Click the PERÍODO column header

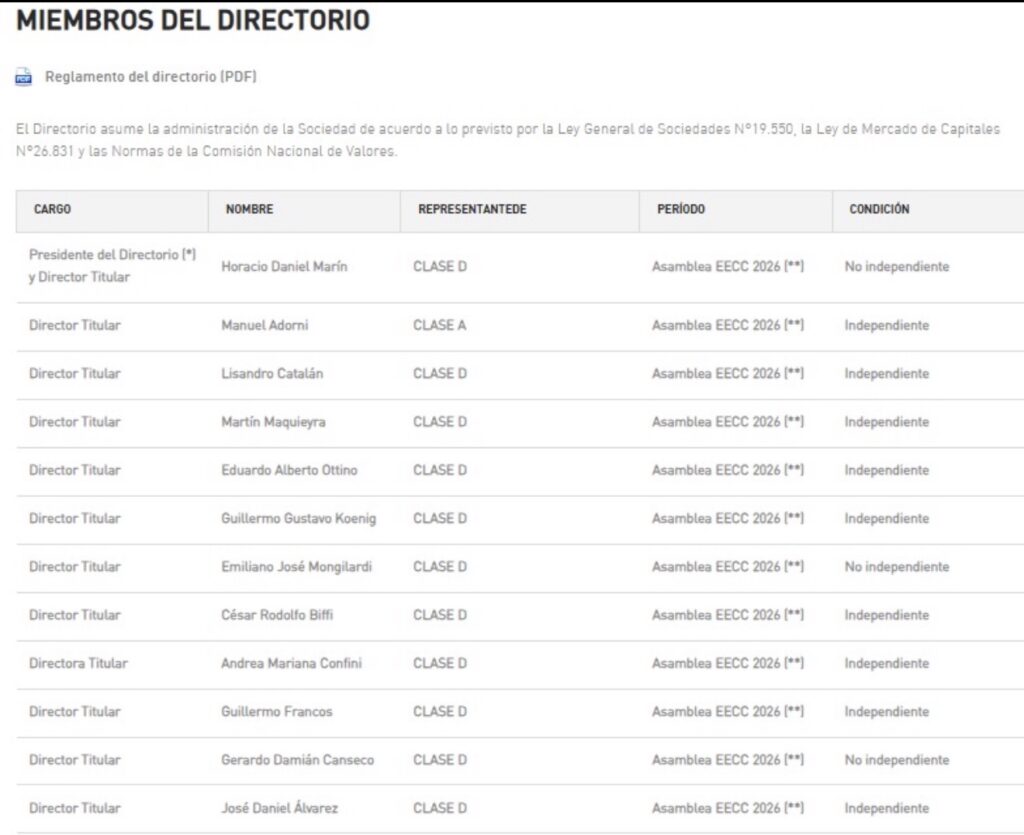[680, 209]
